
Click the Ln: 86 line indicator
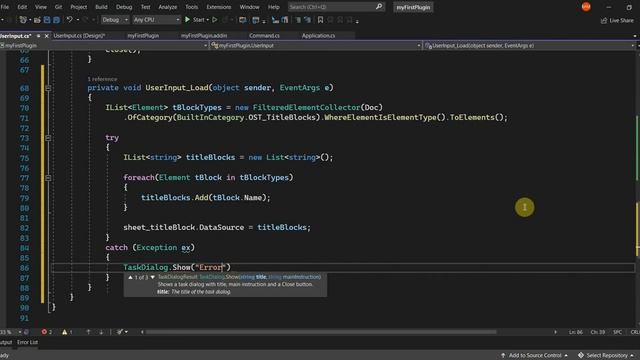[576, 332]
